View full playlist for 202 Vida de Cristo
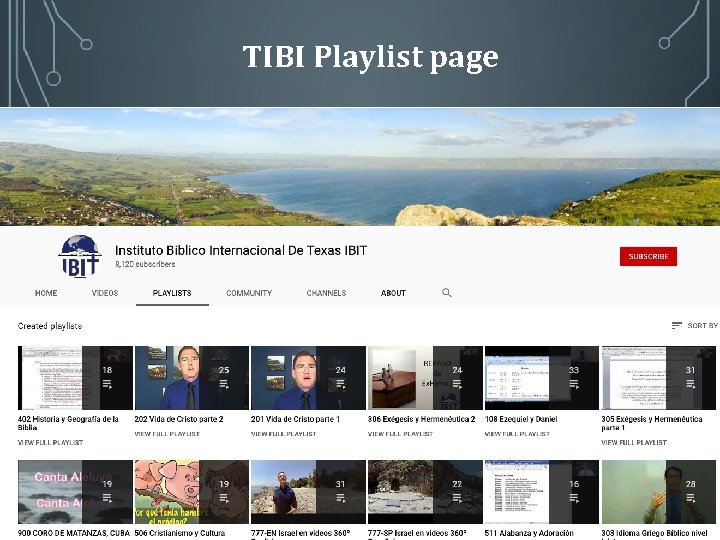This screenshot has height=540, width=720. (167, 433)
